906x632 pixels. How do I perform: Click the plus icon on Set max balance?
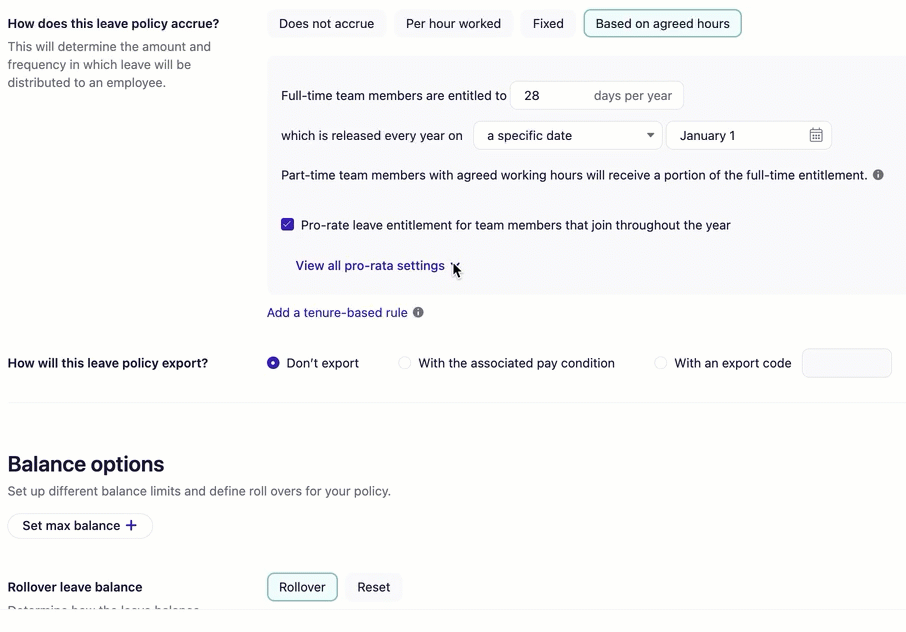(131, 526)
